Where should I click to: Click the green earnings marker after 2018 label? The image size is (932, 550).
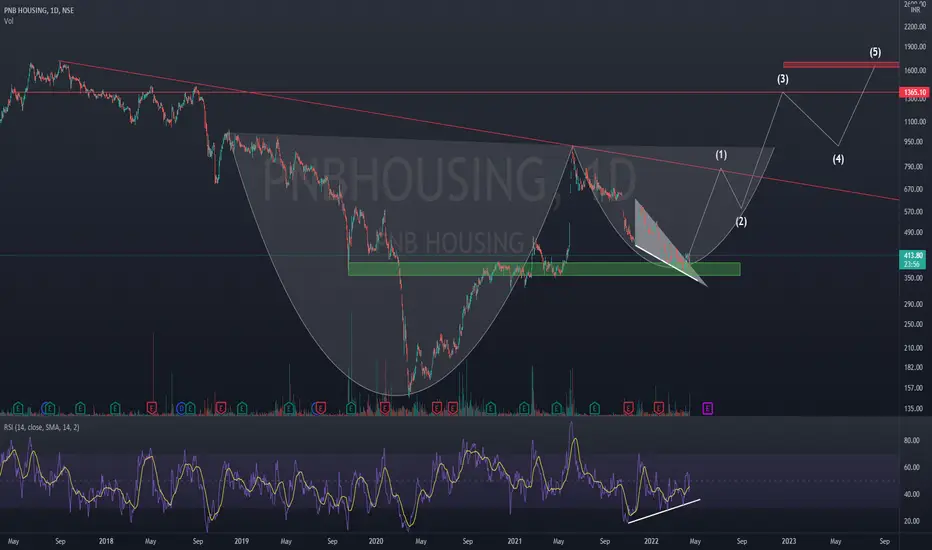click(115, 408)
